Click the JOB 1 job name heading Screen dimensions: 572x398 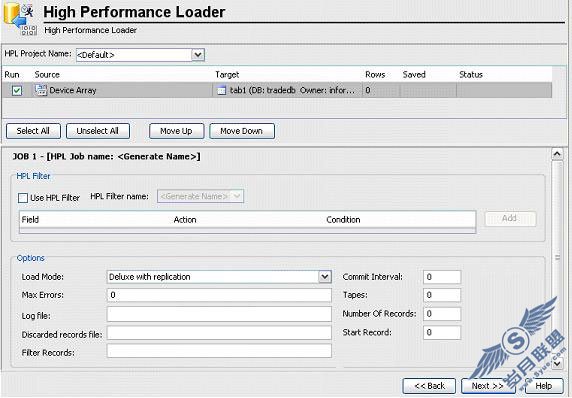click(107, 157)
